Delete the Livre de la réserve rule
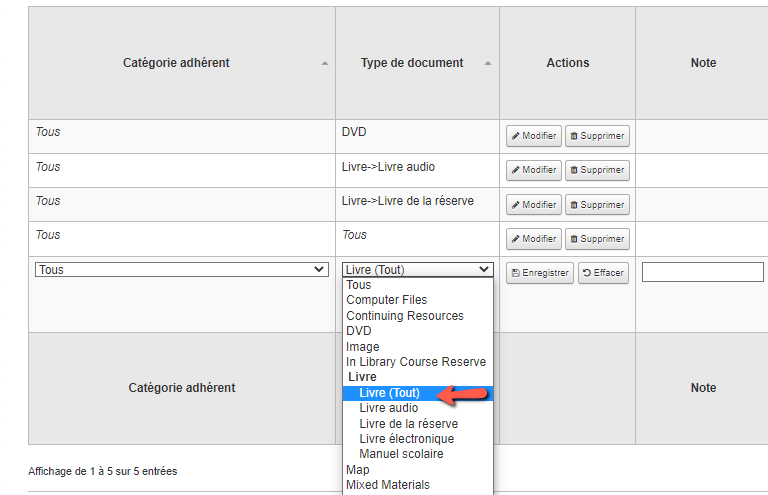This screenshot has width=768, height=495. tap(597, 204)
